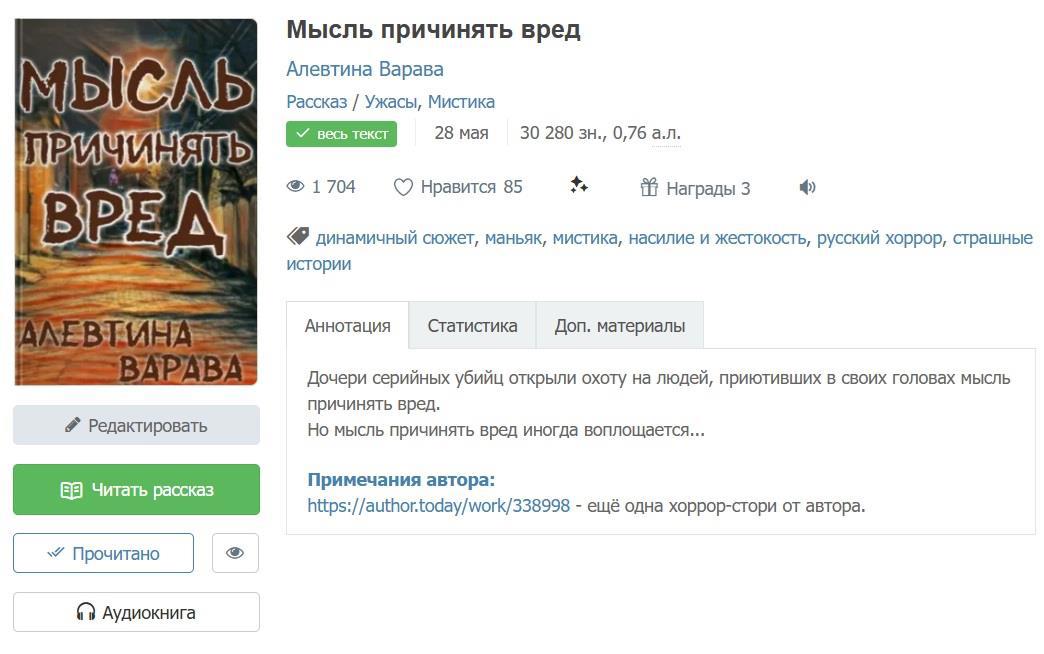Click the Читать рассказ green button

point(136,490)
